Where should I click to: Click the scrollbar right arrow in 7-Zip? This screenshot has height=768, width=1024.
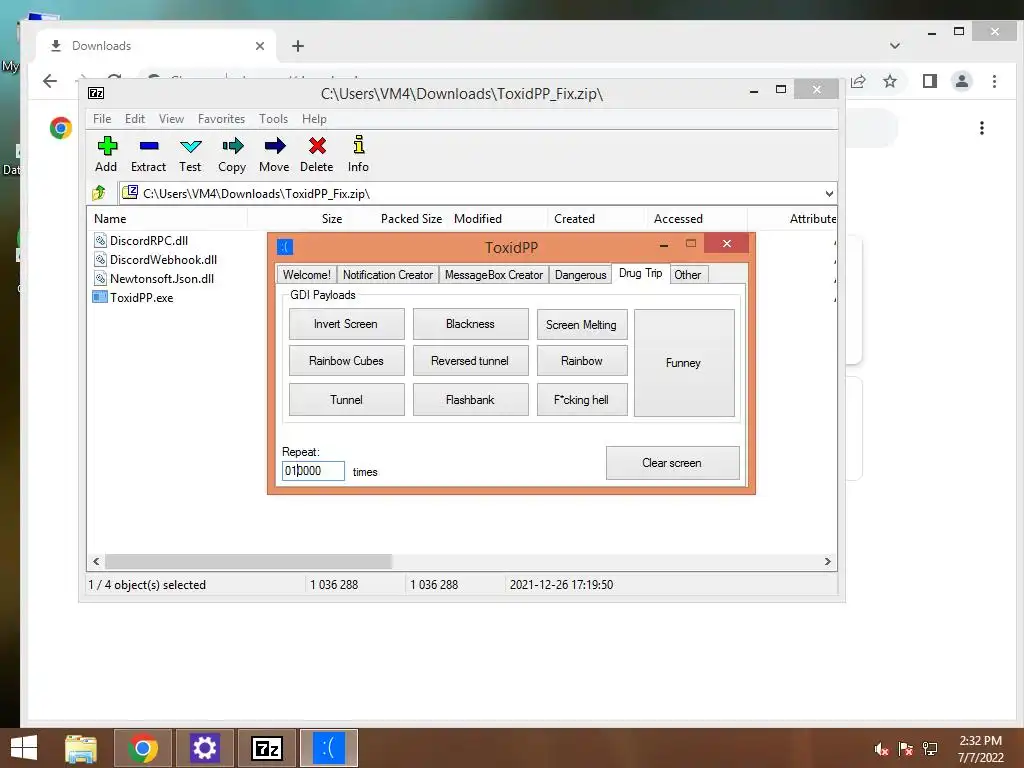[827, 562]
